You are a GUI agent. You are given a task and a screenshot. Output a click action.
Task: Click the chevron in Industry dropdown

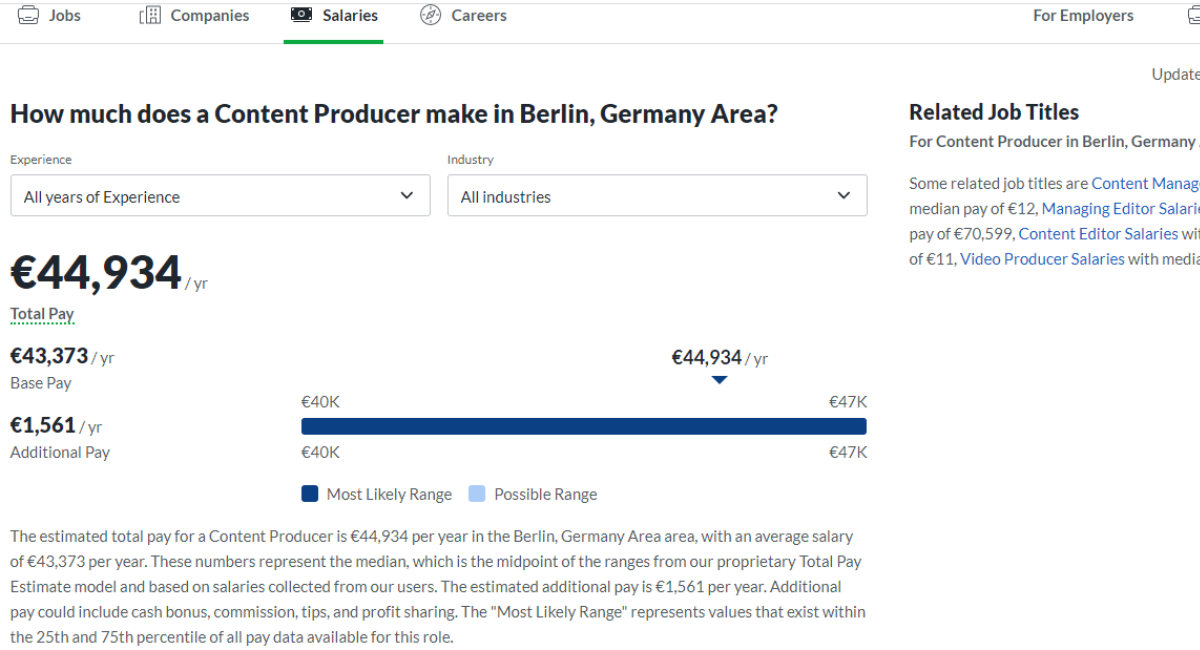(x=843, y=196)
